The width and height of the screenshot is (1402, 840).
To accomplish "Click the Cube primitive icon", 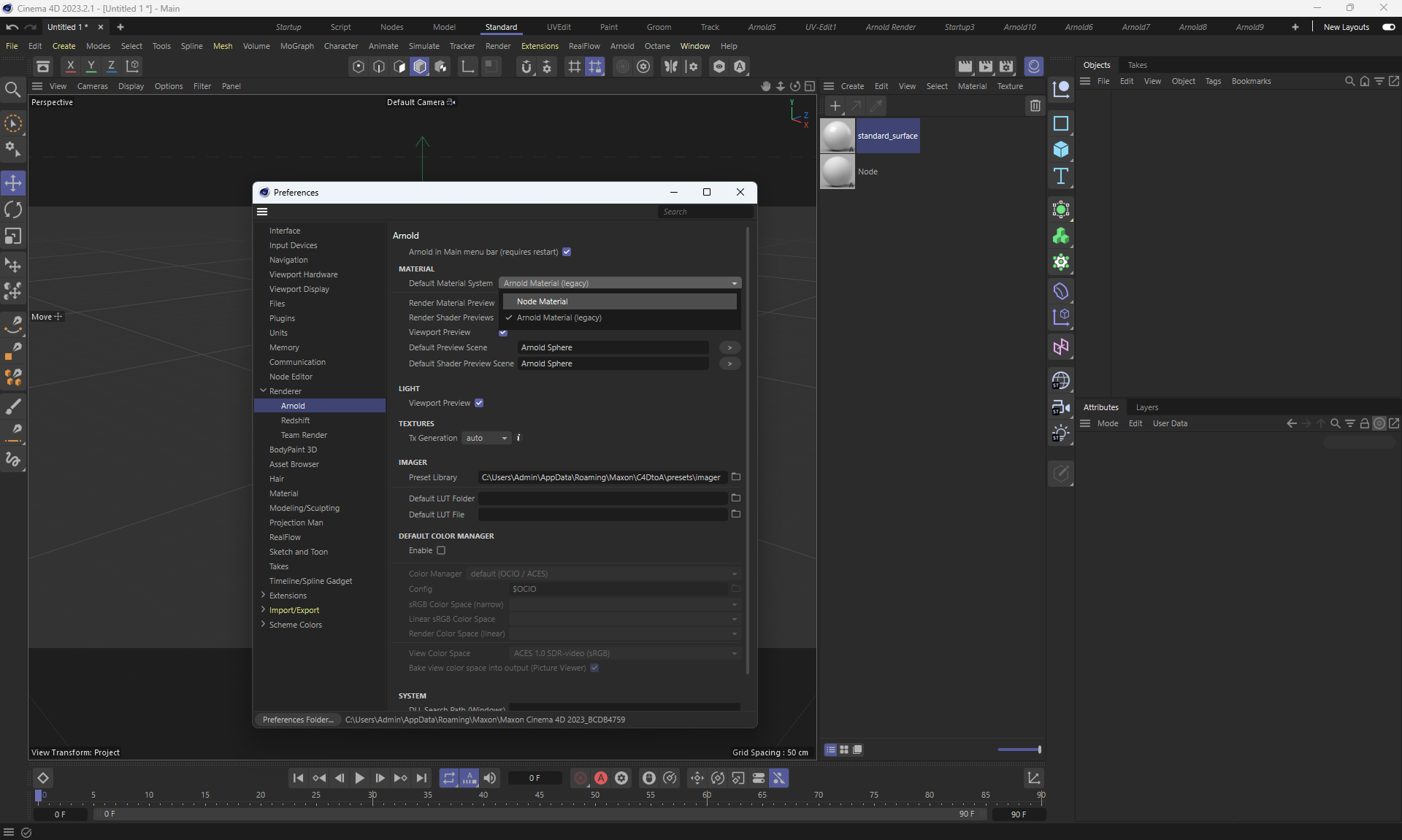I will click(x=1061, y=150).
